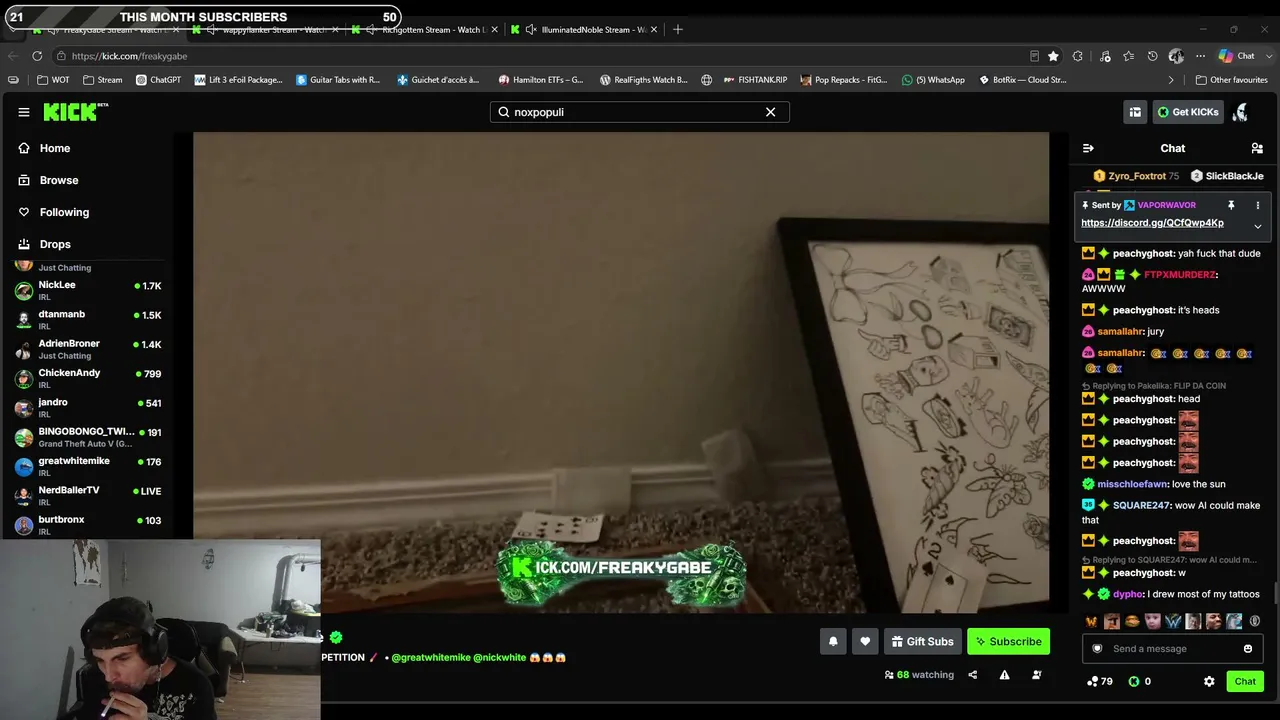
Task: Open chat settings gear
Action: 1209,681
